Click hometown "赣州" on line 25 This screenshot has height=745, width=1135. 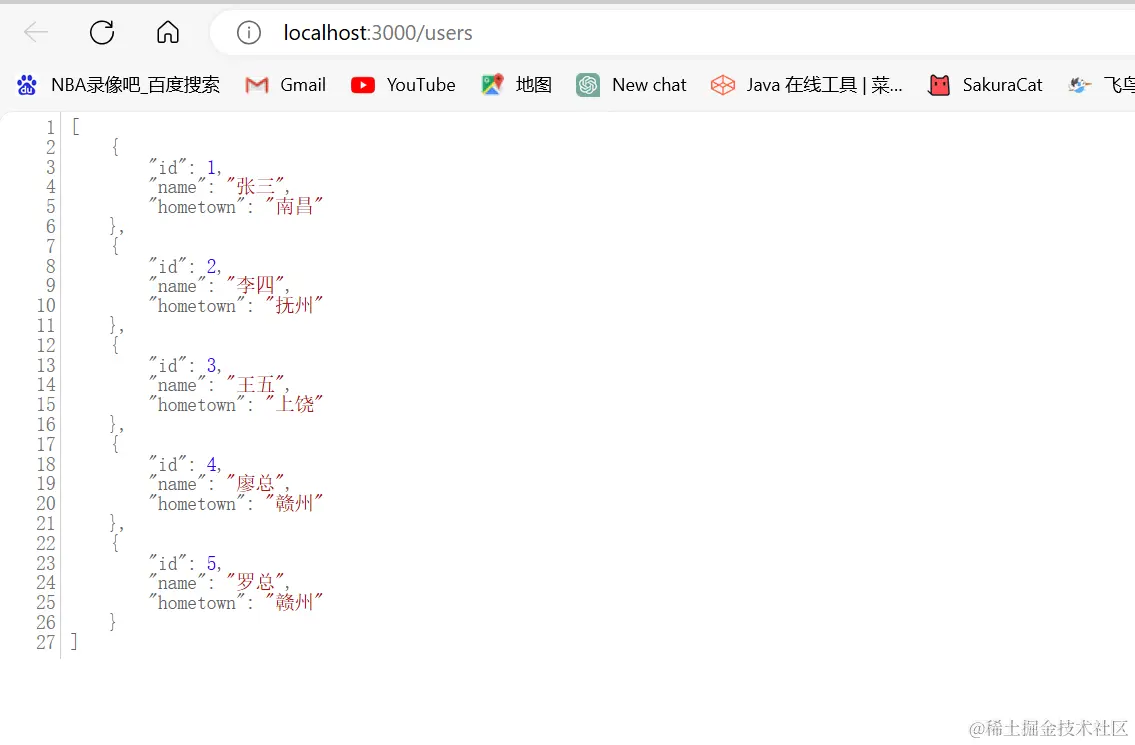pyautogui.click(x=294, y=602)
